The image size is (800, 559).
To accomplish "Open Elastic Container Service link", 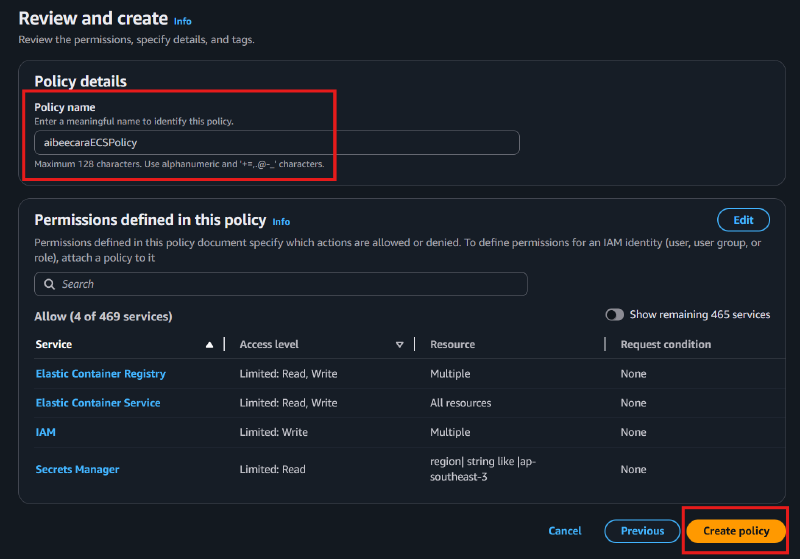I will pyautogui.click(x=98, y=403).
